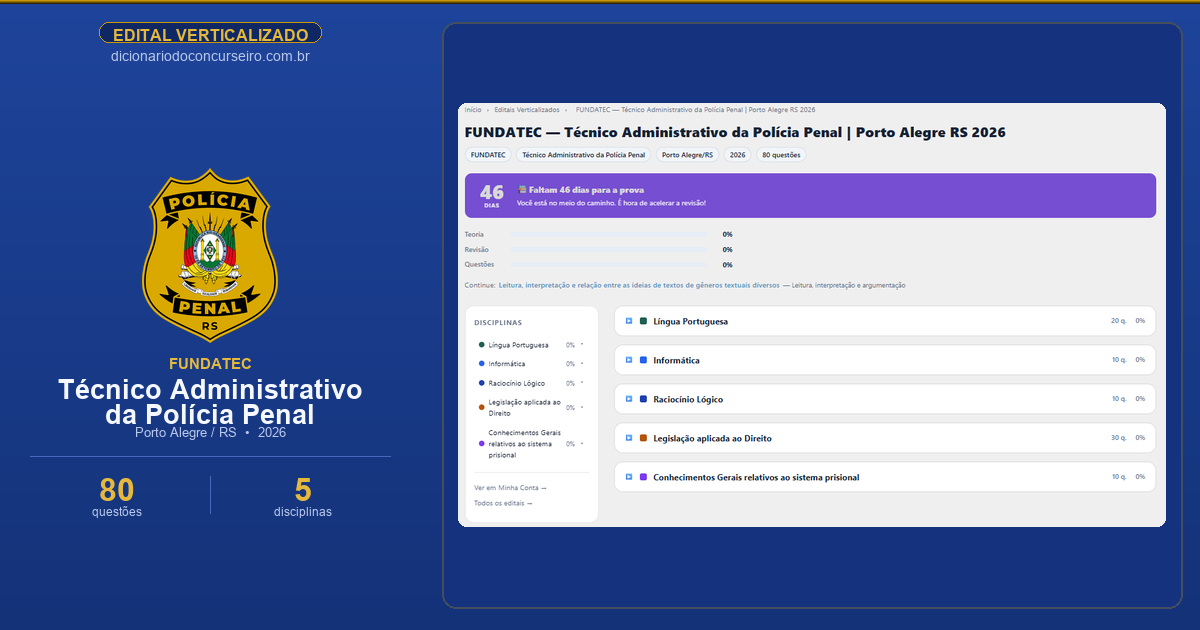Click the 0% value beside sidebar Informática

click(x=570, y=364)
